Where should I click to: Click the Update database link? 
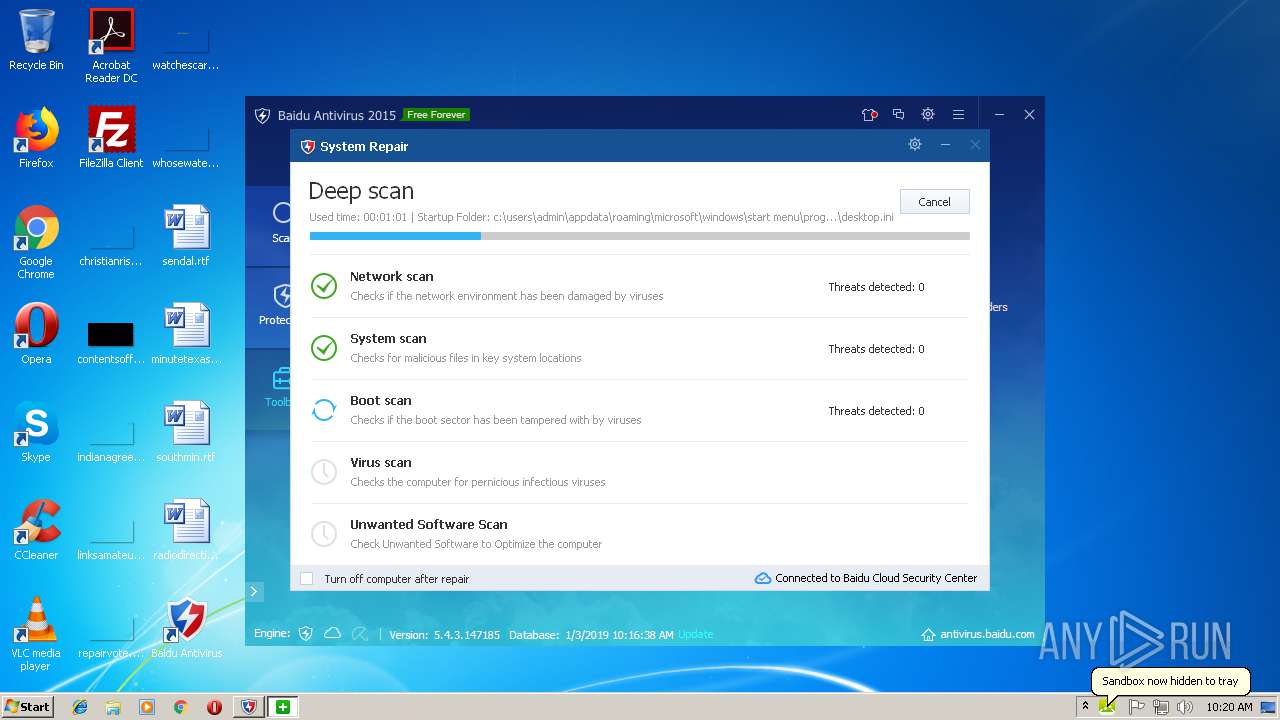(696, 634)
